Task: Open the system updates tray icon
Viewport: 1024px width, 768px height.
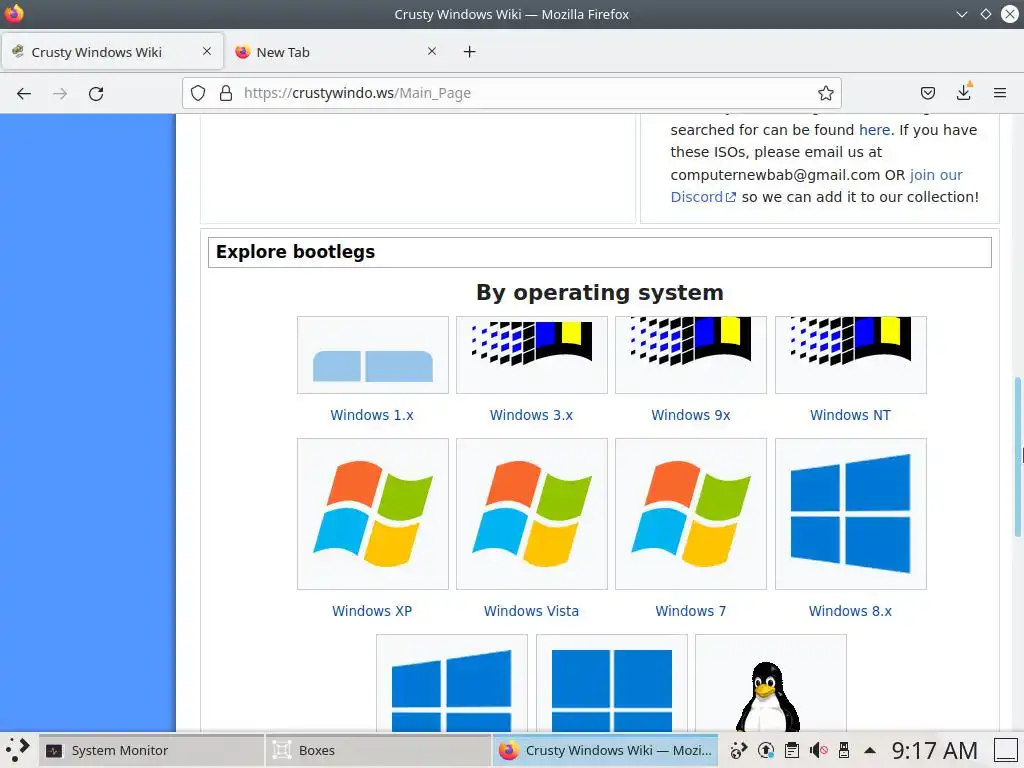Action: point(765,750)
